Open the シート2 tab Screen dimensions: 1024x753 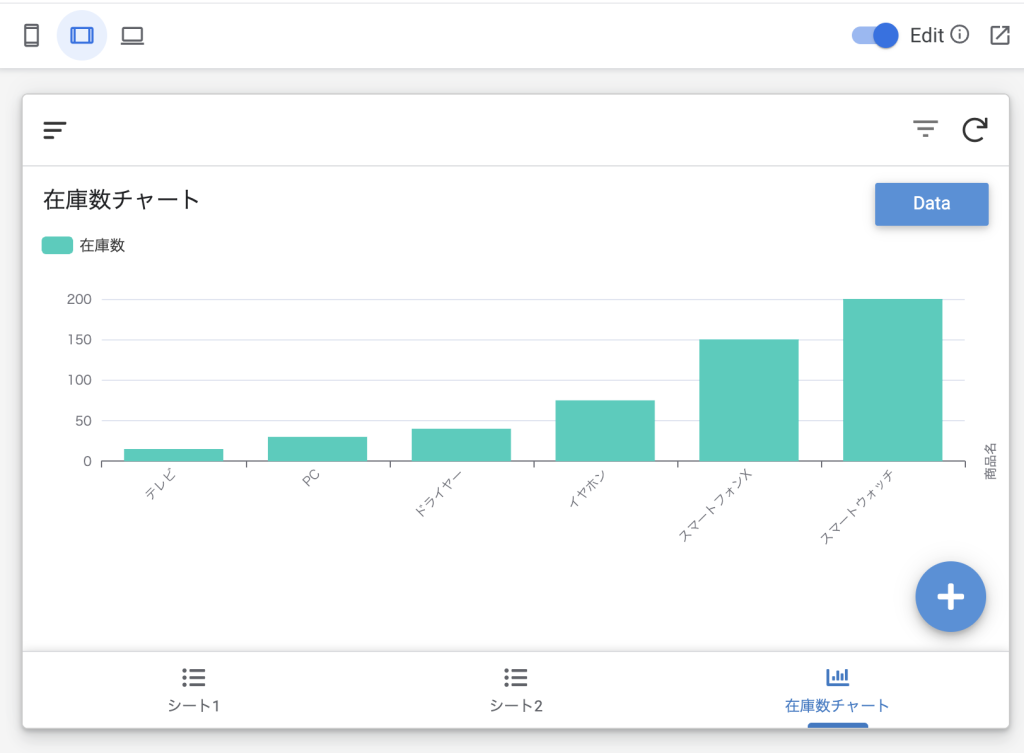515,690
